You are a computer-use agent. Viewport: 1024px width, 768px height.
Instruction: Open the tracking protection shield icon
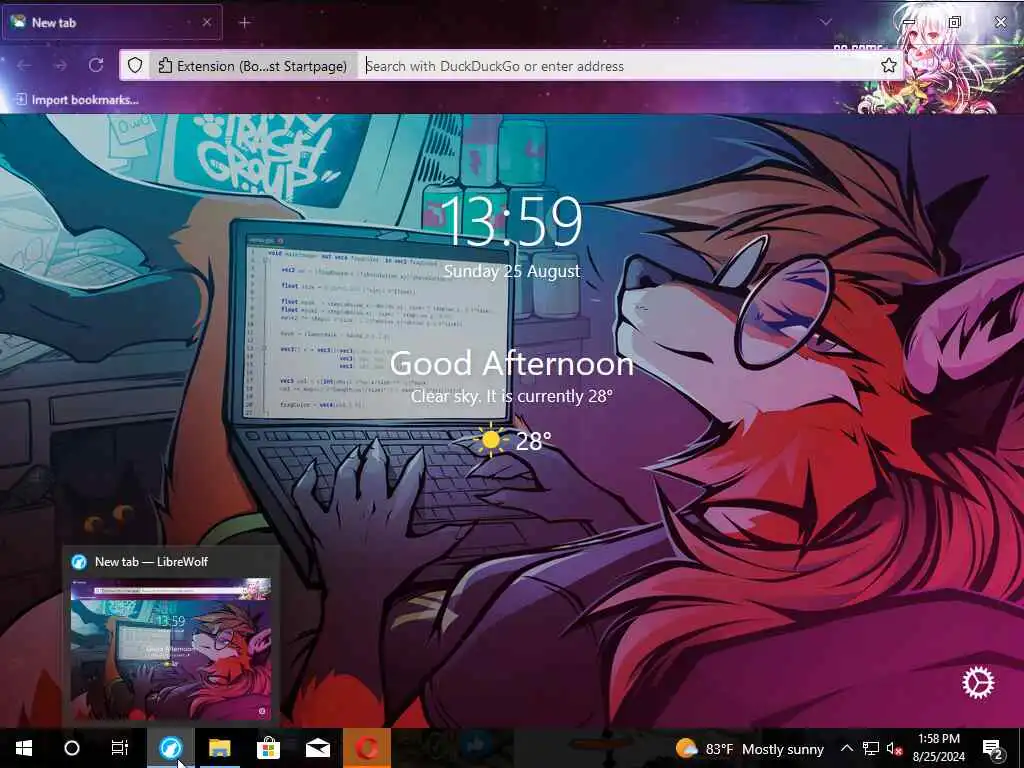click(135, 65)
